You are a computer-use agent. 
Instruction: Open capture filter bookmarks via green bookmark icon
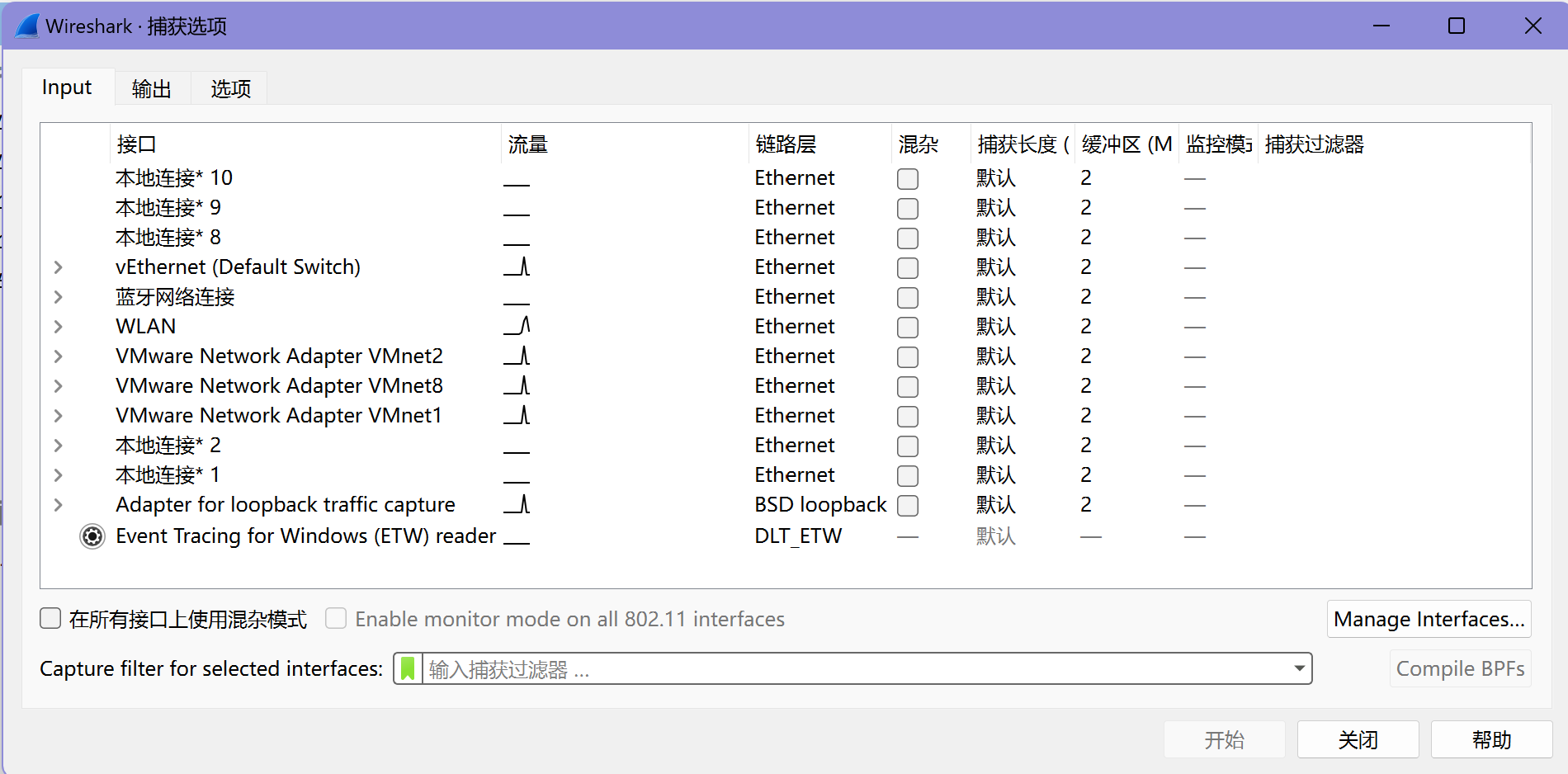pos(408,668)
